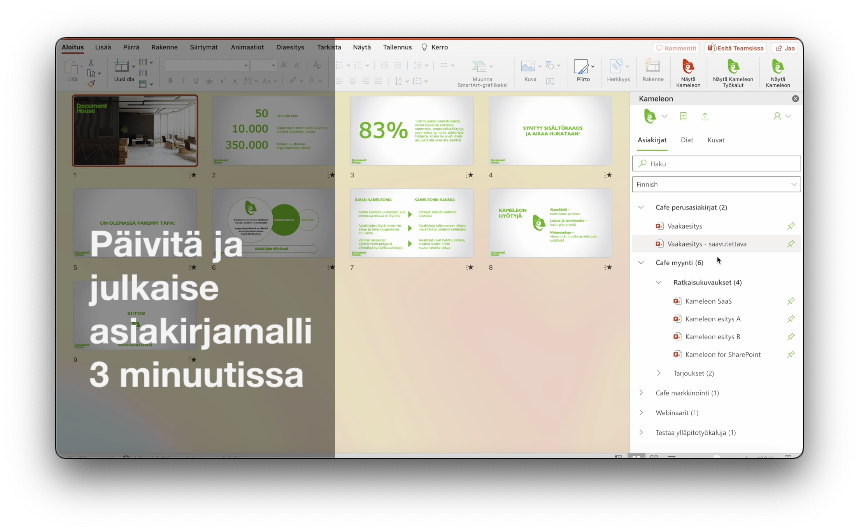This screenshot has height=532, width=859.
Task: Justify the text alignment
Action: 379,81
